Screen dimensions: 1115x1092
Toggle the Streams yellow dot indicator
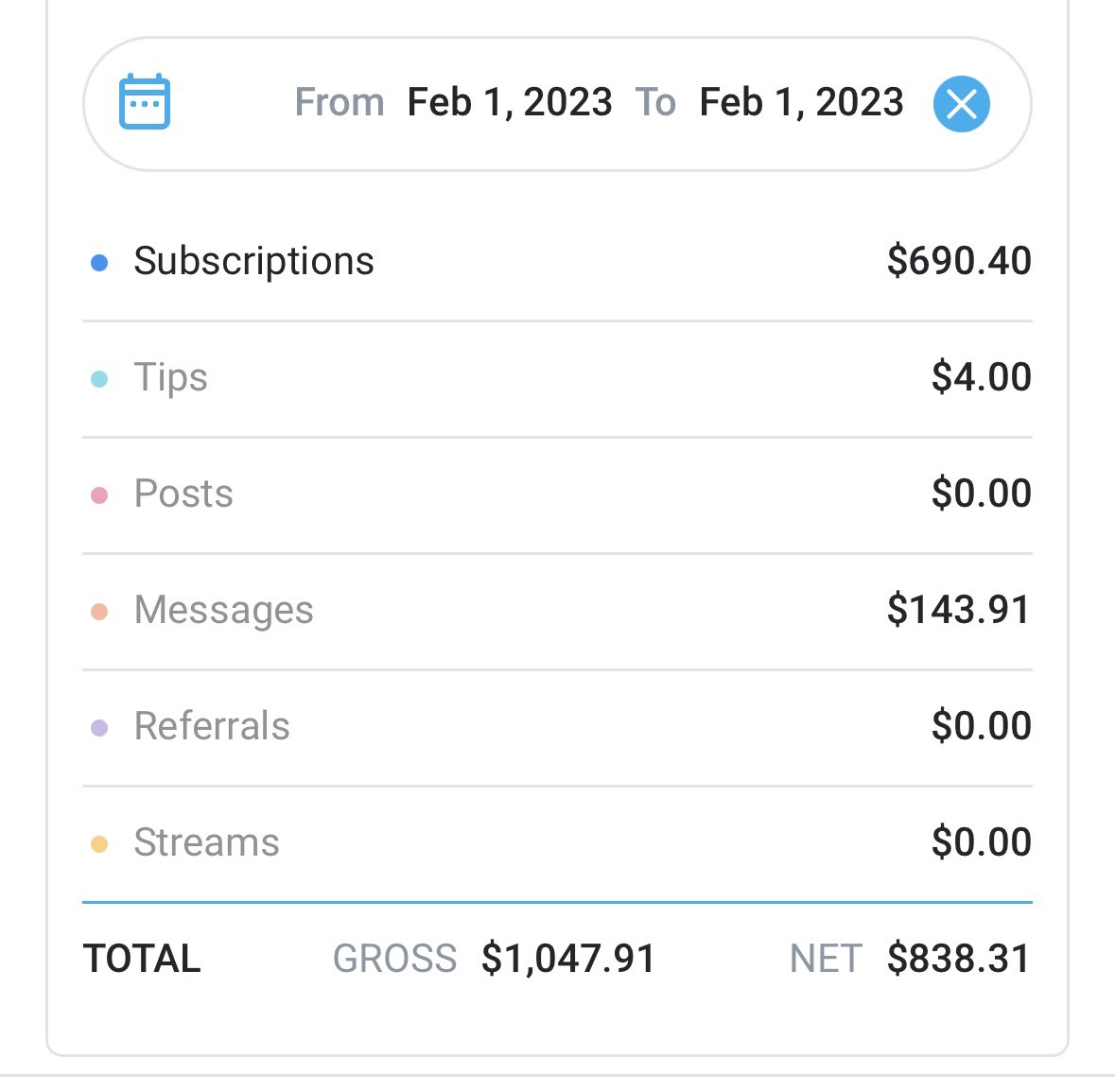click(x=99, y=844)
